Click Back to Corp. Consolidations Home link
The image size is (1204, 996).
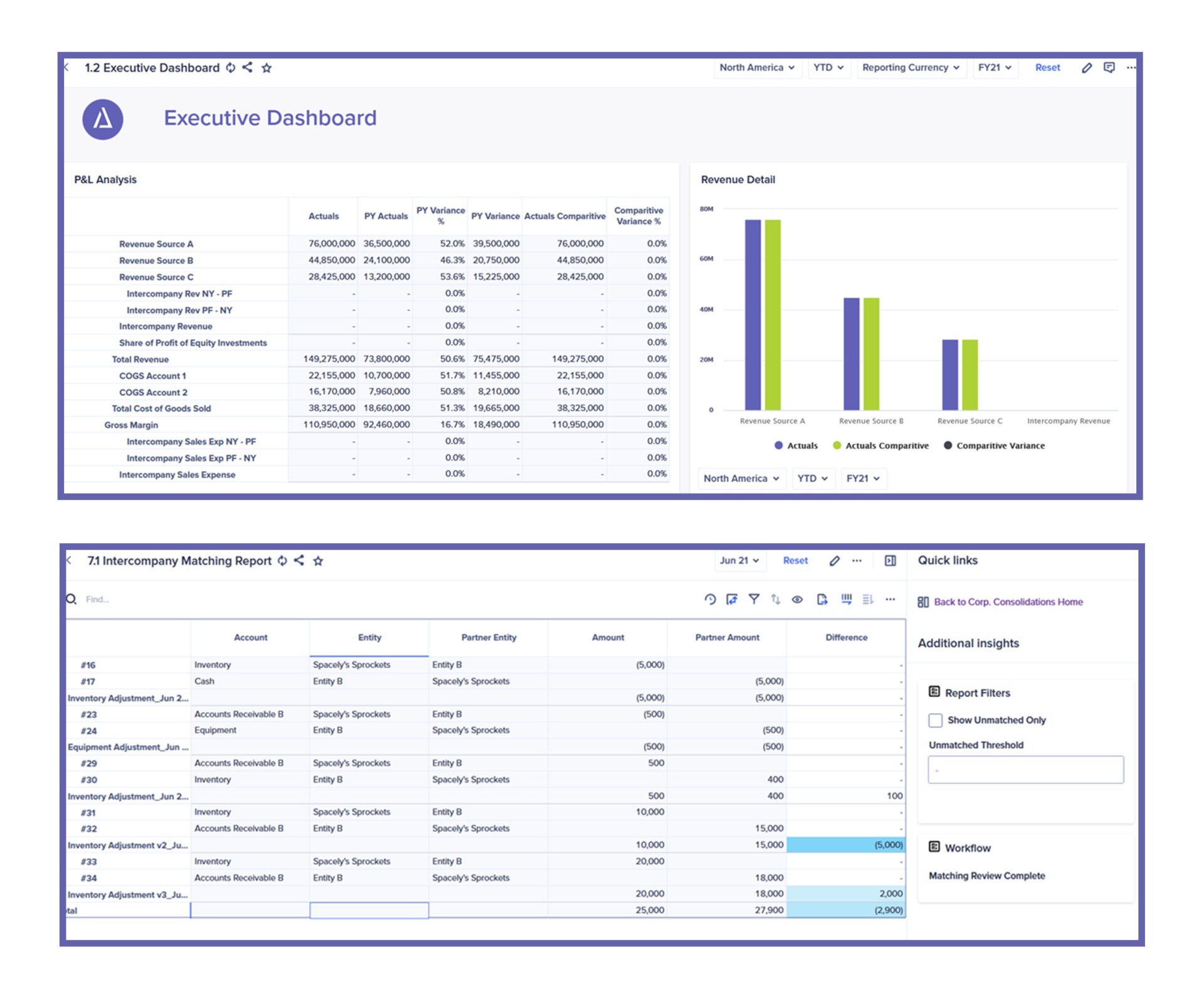pos(1008,602)
